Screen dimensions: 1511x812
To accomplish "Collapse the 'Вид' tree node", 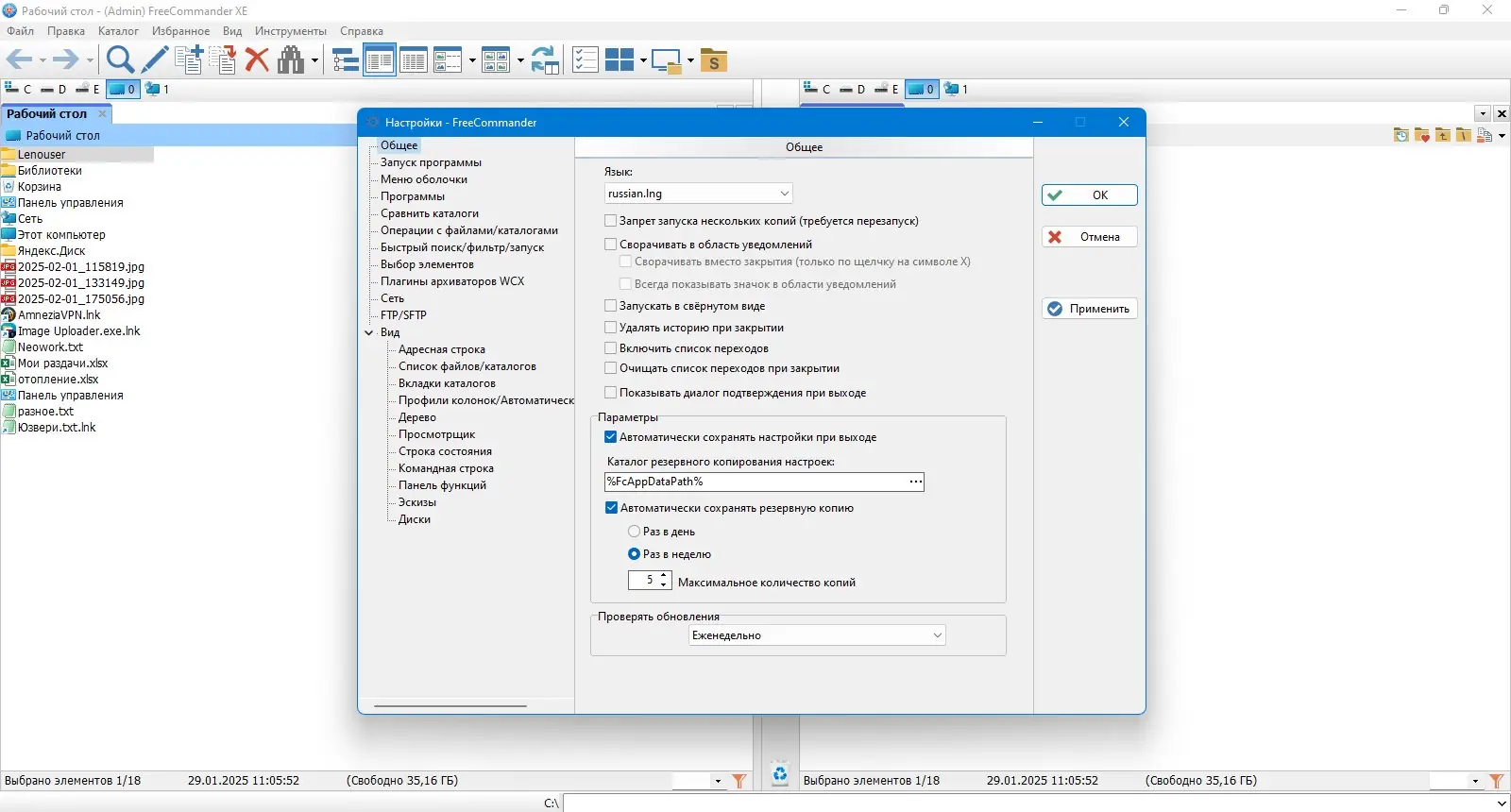I will coord(369,332).
